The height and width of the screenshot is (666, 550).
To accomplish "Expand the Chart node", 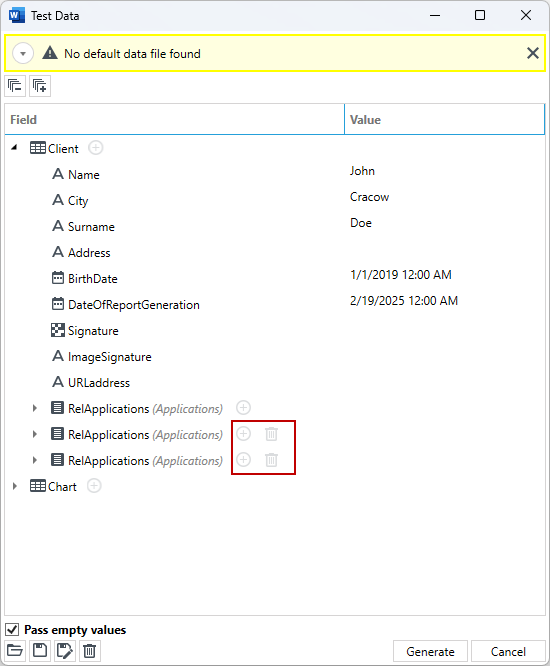I will point(15,486).
